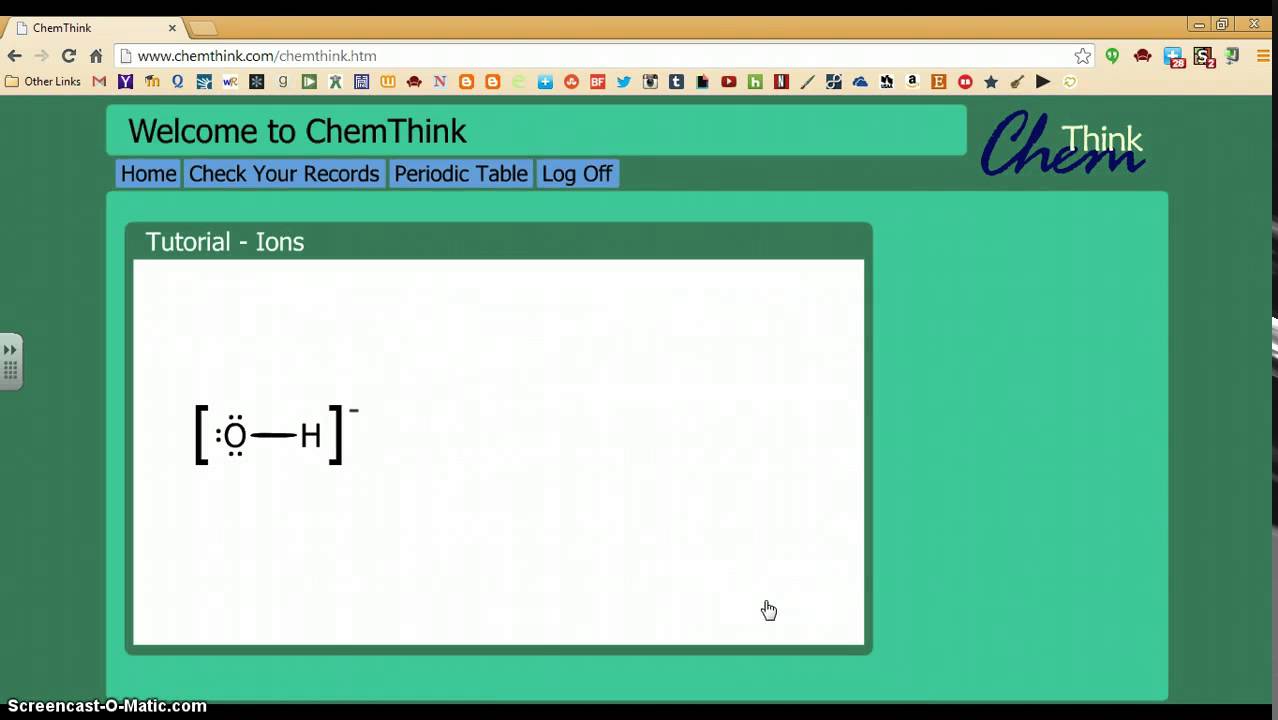Open the BuzzFeed BF bookmark icon
Image resolution: width=1278 pixels, height=720 pixels.
[x=598, y=82]
